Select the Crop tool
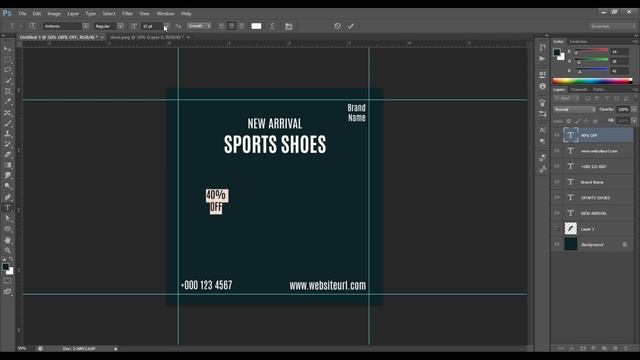Image resolution: width=640 pixels, height=360 pixels. 7,91
